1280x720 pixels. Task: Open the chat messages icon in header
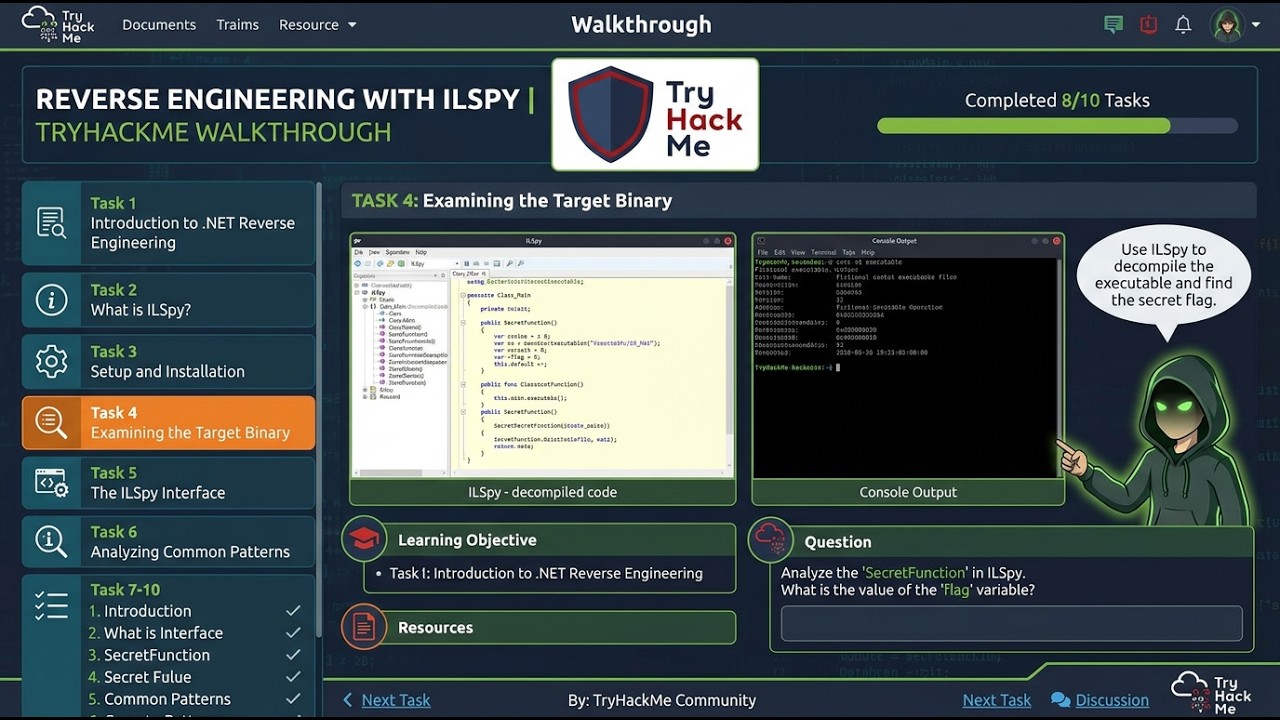tap(1113, 25)
